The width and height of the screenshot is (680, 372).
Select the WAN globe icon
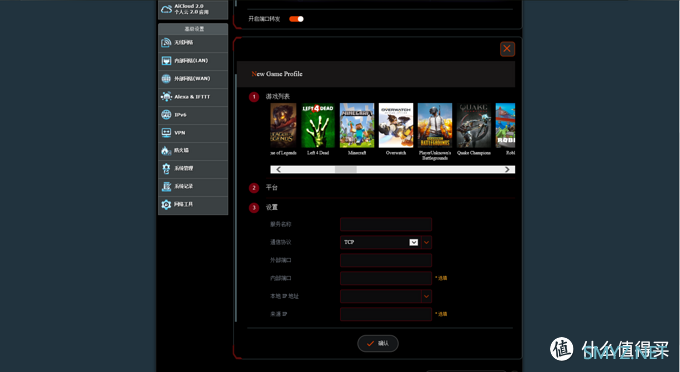pos(166,78)
